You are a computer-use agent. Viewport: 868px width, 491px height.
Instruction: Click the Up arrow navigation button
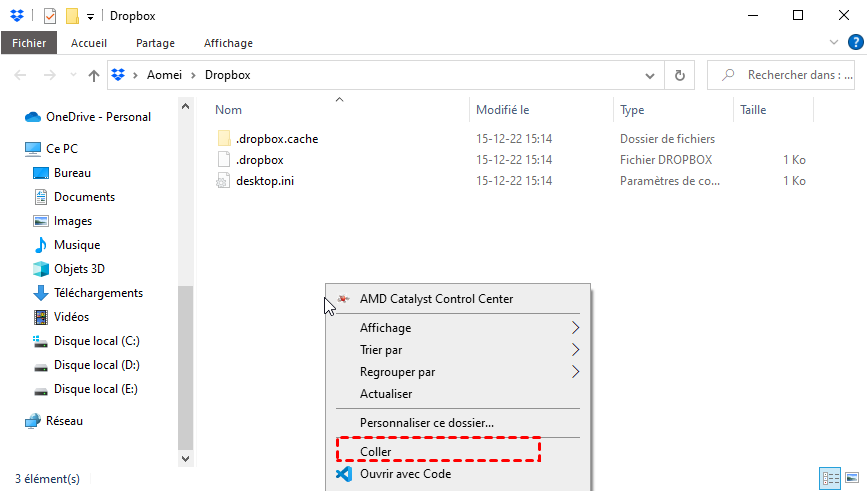(x=94, y=75)
